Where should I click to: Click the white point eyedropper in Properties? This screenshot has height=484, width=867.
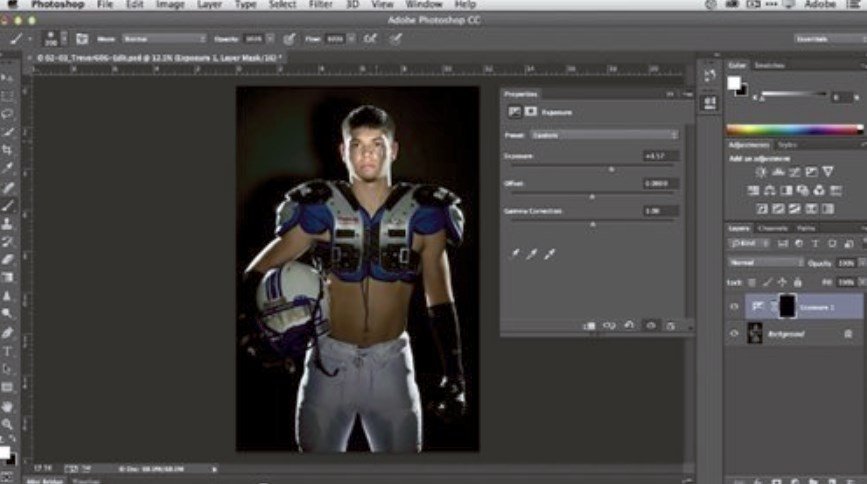(x=549, y=254)
